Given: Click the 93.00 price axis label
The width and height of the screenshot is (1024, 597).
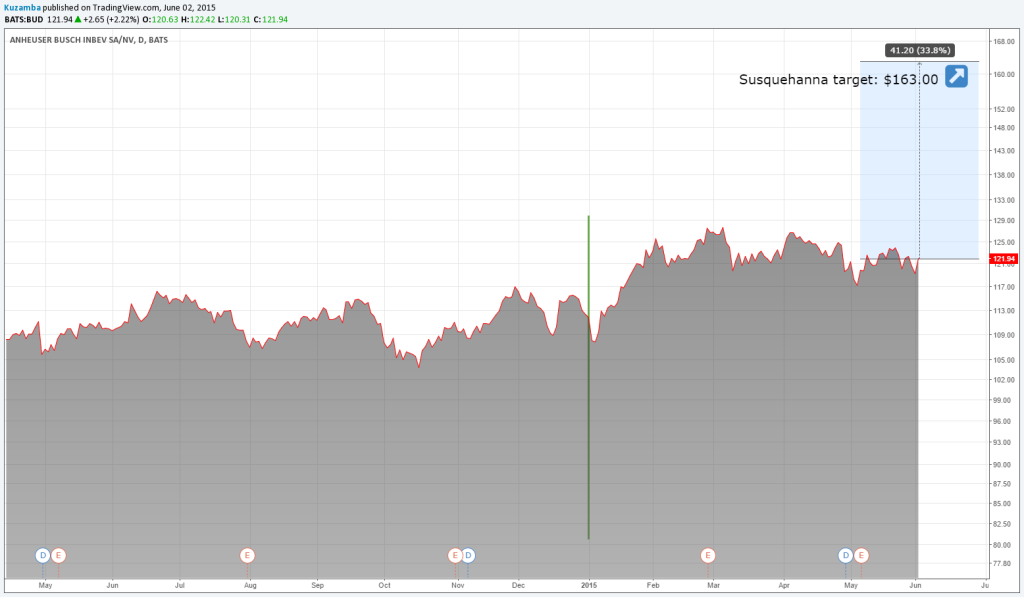Looking at the screenshot, I should [x=1004, y=442].
